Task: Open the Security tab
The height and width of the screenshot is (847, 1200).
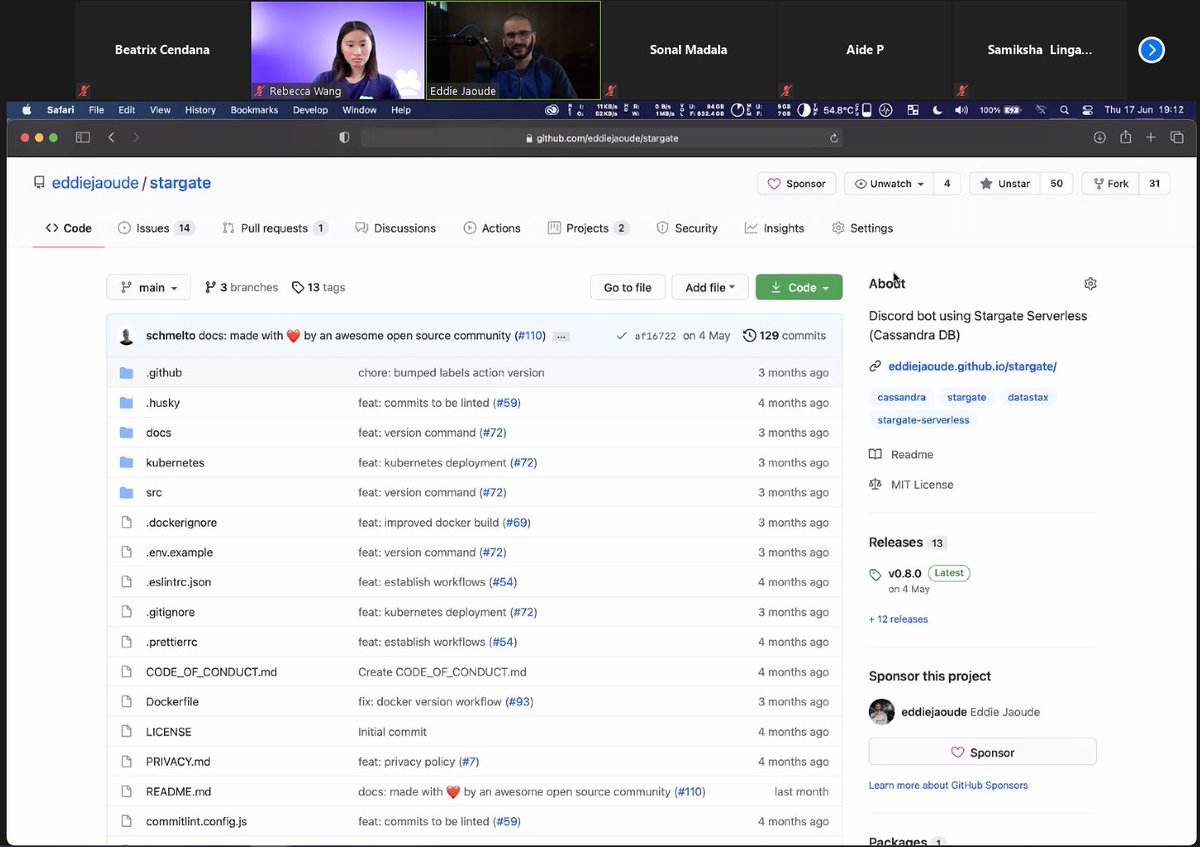Action: click(687, 228)
